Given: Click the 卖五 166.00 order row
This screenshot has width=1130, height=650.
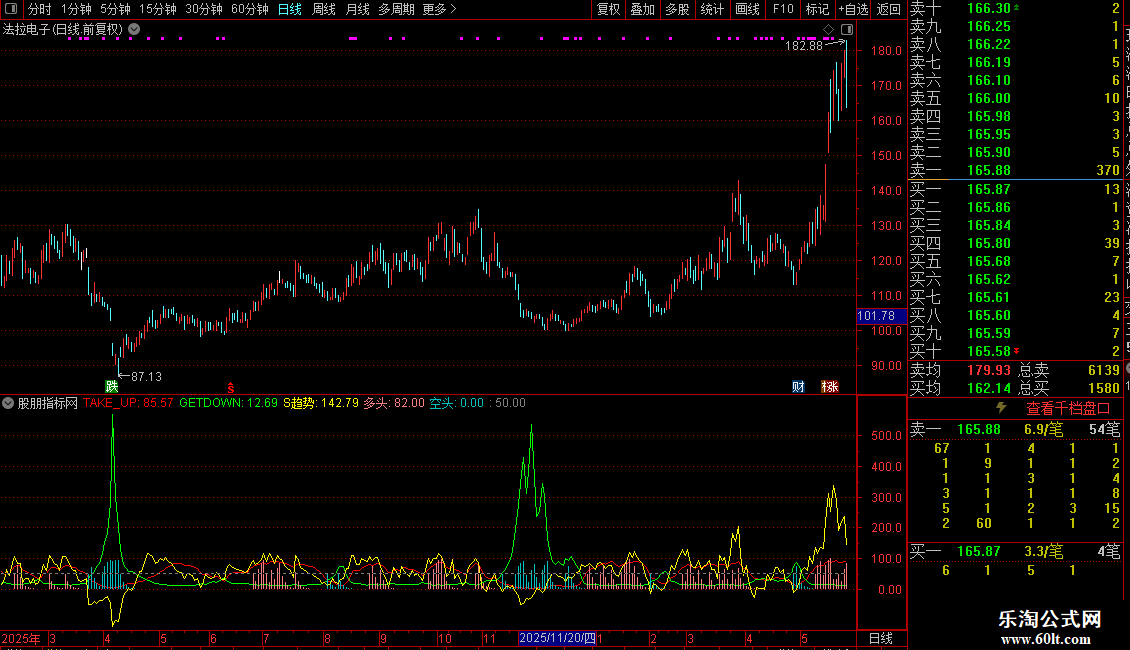Looking at the screenshot, I should (x=1015, y=98).
